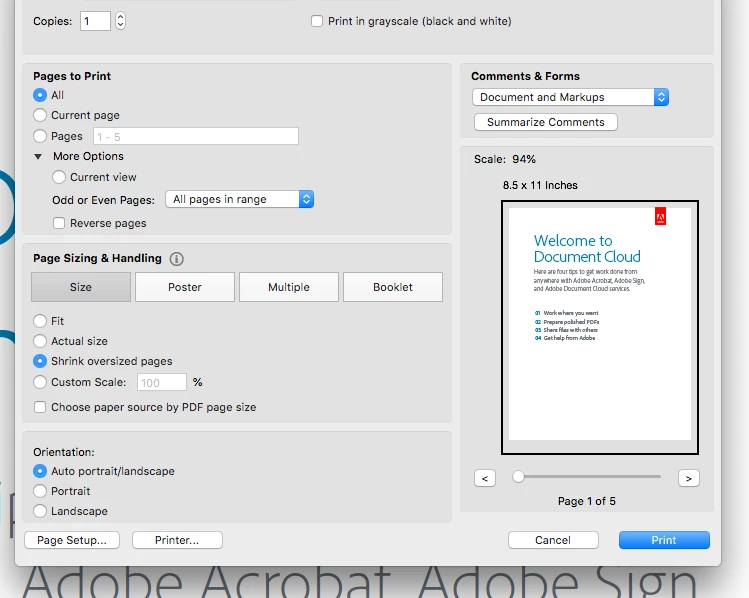Click the Adobe logo in the preview

(660, 216)
